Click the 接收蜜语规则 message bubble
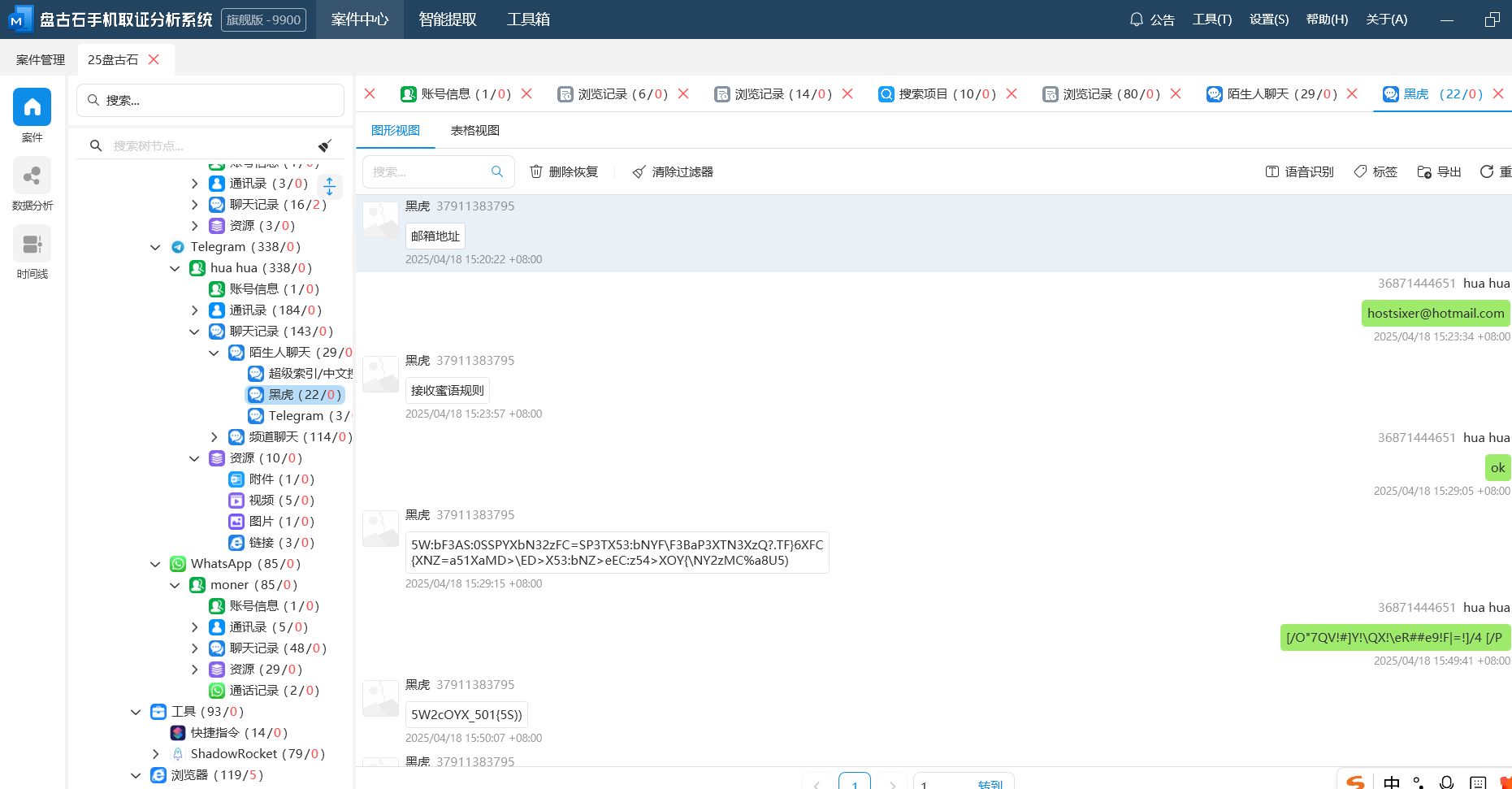Image resolution: width=1512 pixels, height=789 pixels. [x=448, y=391]
